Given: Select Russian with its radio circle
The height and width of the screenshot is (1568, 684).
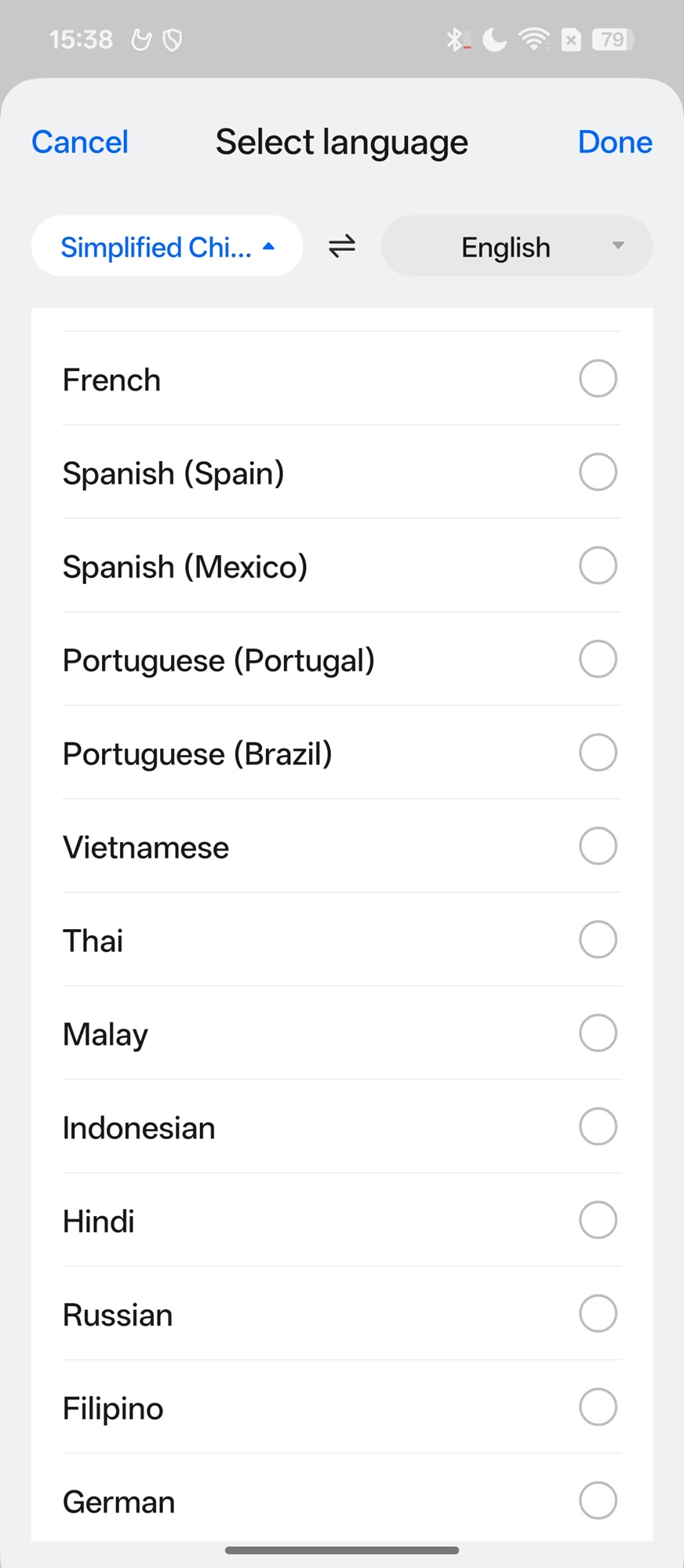Looking at the screenshot, I should 598,1313.
